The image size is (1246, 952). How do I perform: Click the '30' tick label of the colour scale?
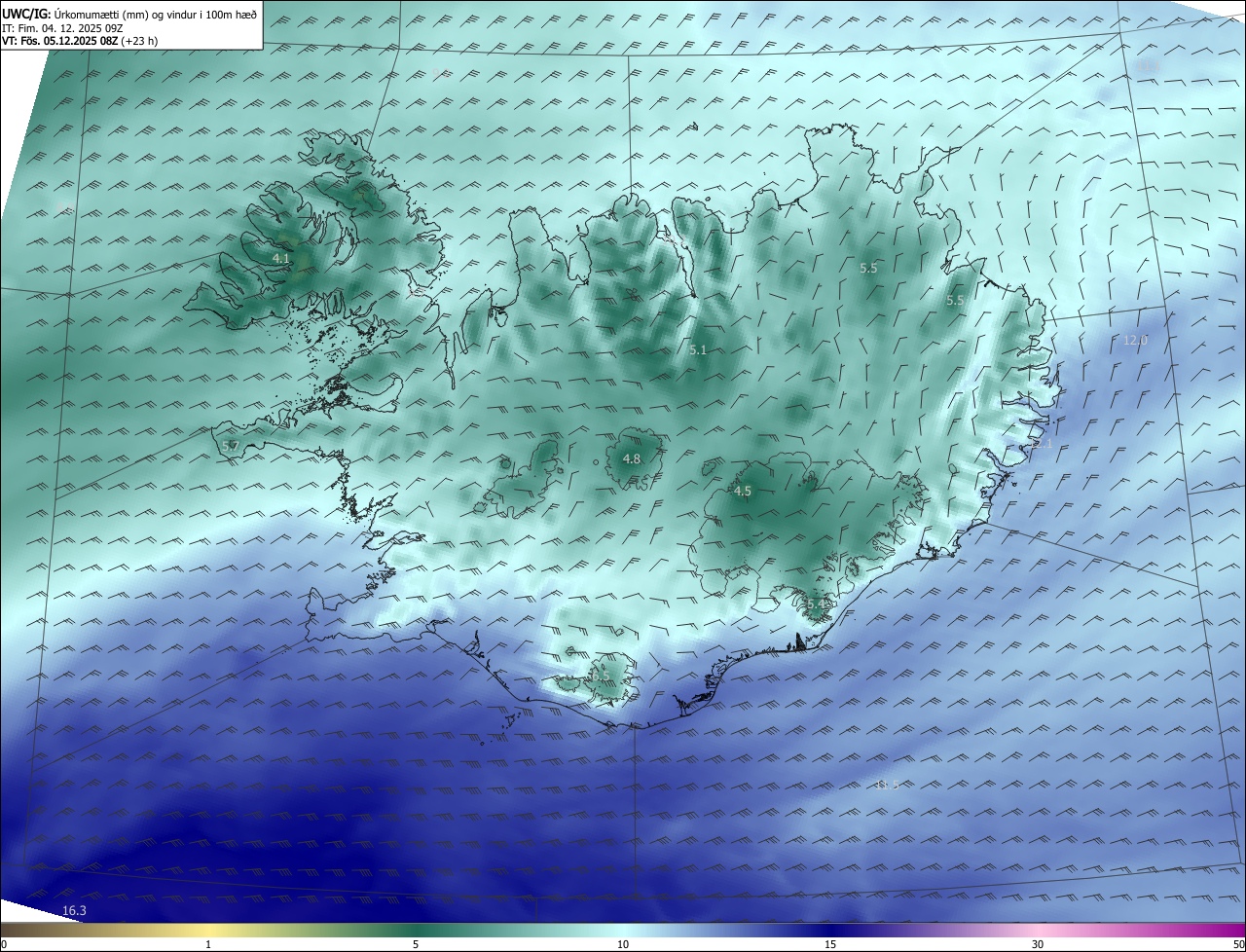1038,944
